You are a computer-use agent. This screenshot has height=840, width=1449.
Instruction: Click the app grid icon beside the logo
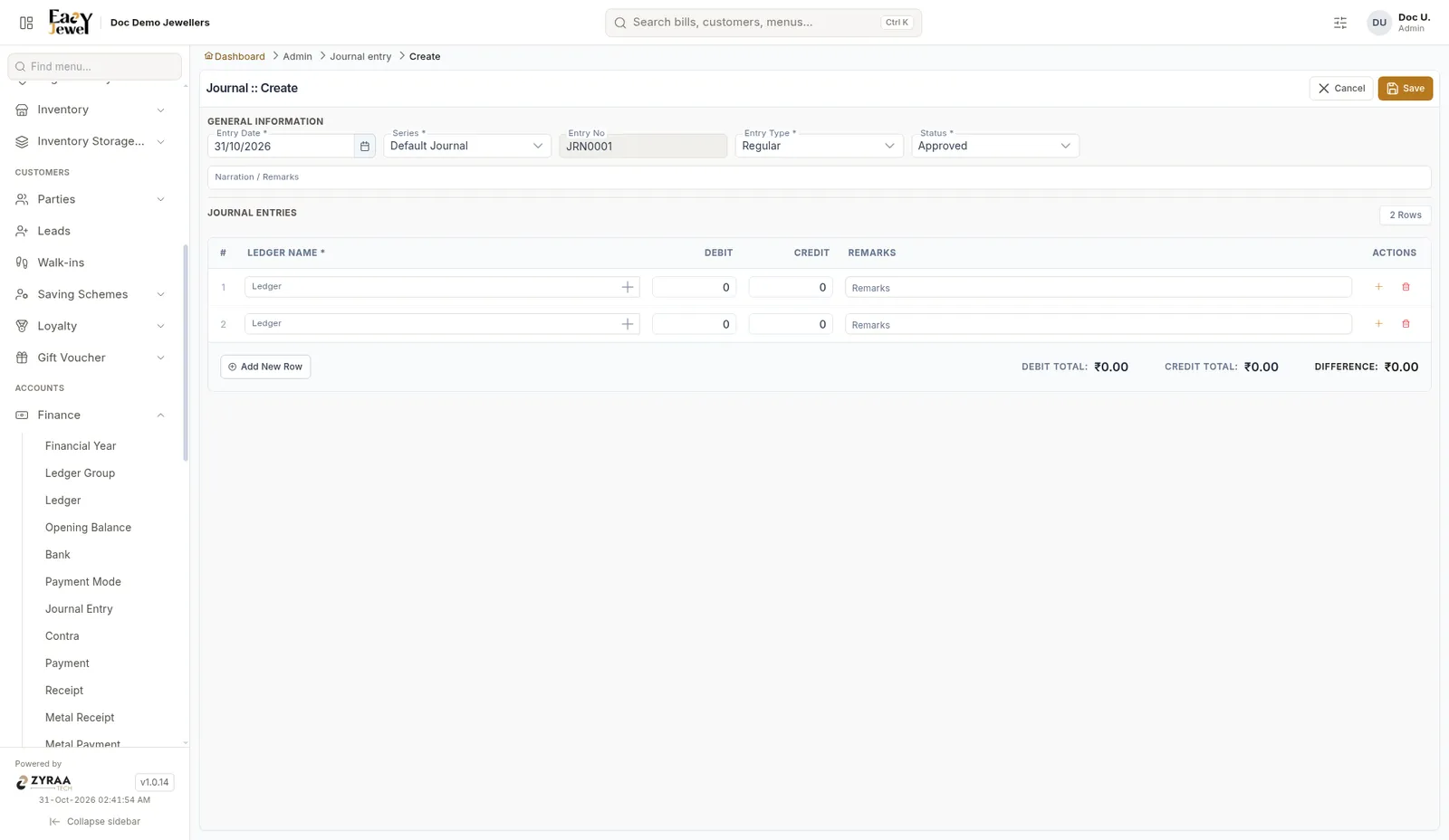[x=26, y=23]
